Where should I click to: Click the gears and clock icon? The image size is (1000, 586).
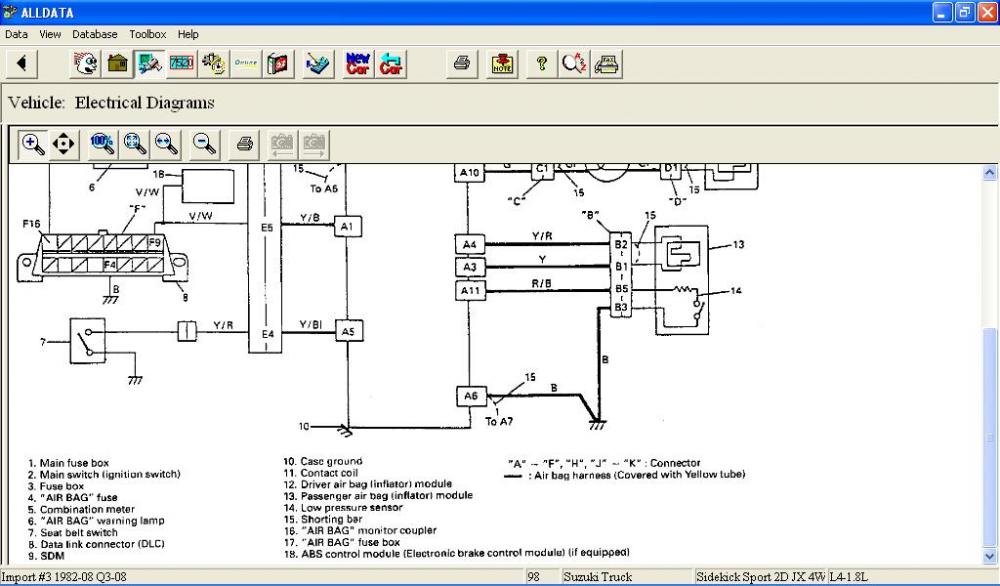214,63
